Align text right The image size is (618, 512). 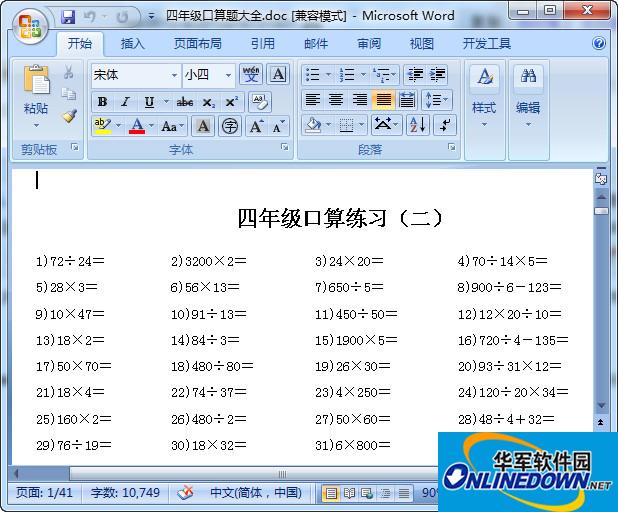point(359,99)
